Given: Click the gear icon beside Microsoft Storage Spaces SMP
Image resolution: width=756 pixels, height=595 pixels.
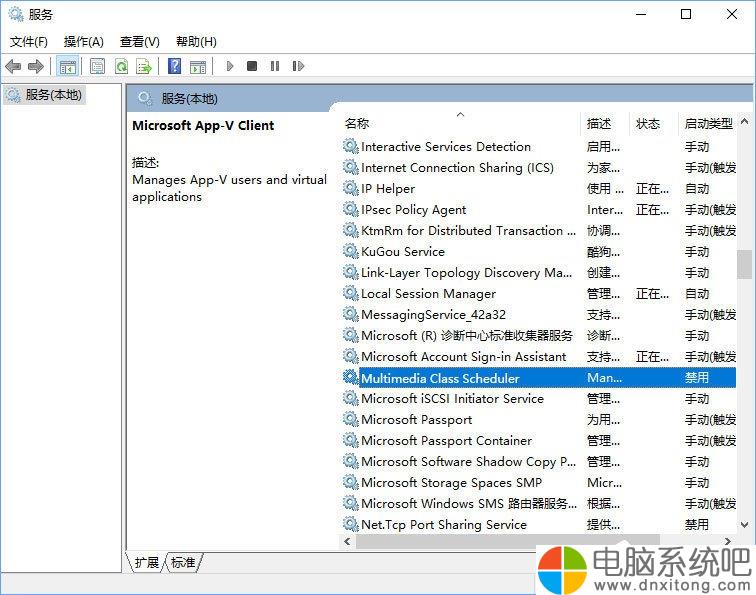Looking at the screenshot, I should click(x=351, y=482).
